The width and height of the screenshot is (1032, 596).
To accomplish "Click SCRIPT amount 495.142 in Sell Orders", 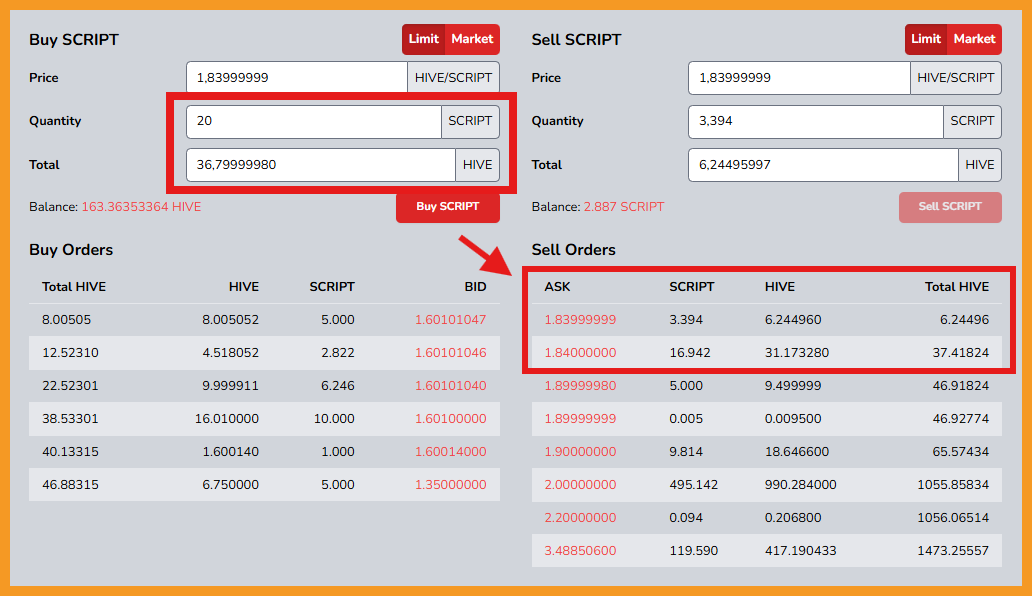I will (x=694, y=485).
